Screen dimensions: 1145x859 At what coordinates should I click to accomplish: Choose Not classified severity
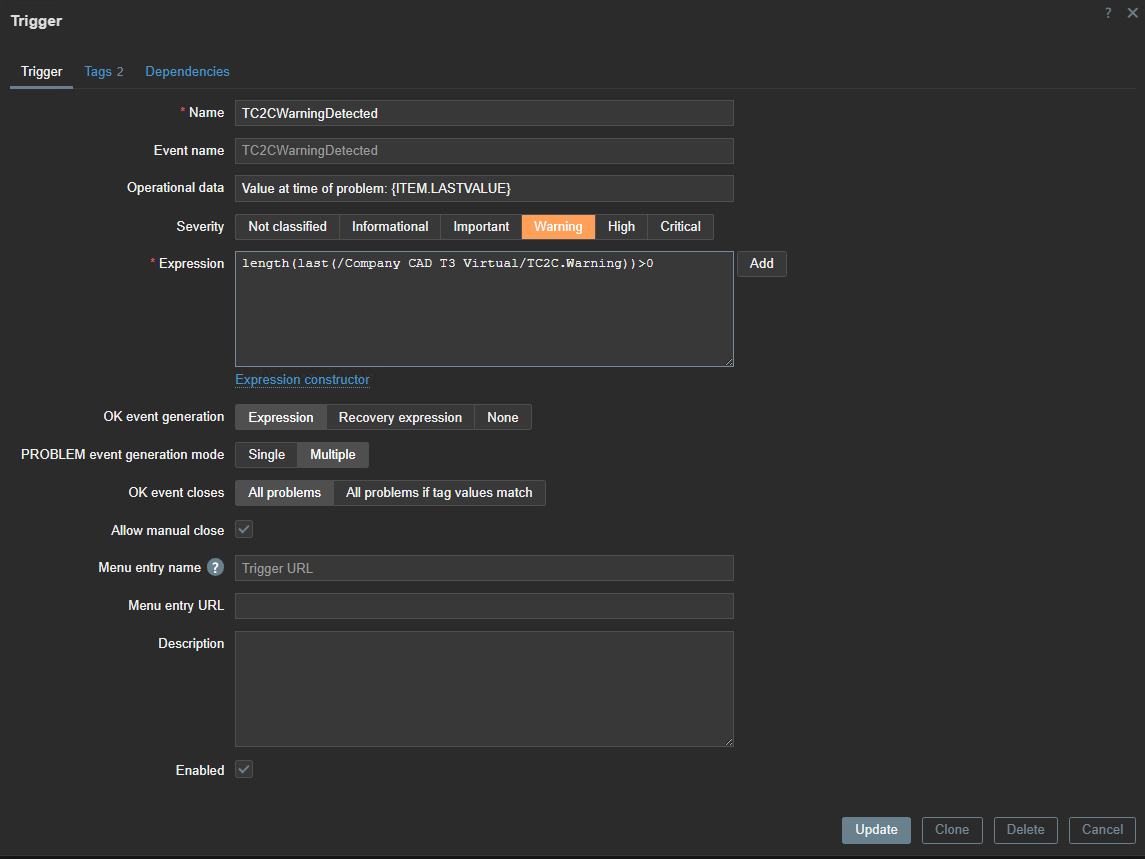click(x=287, y=227)
